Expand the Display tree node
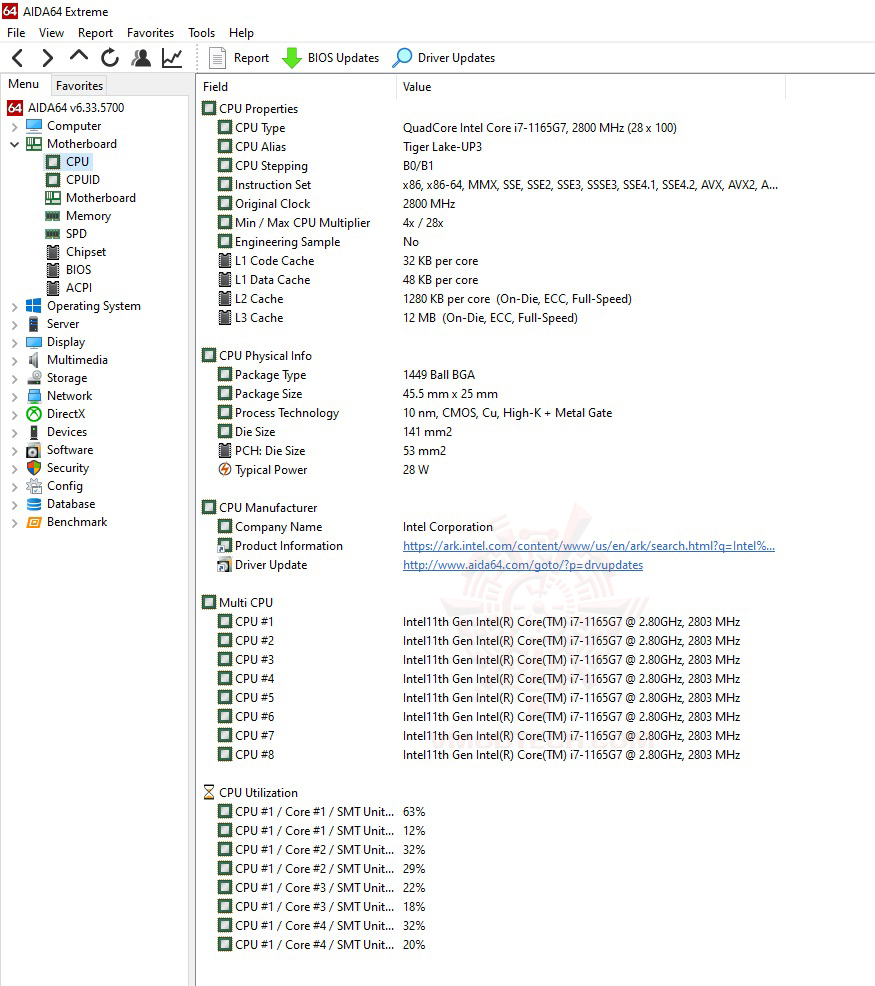 [14, 342]
